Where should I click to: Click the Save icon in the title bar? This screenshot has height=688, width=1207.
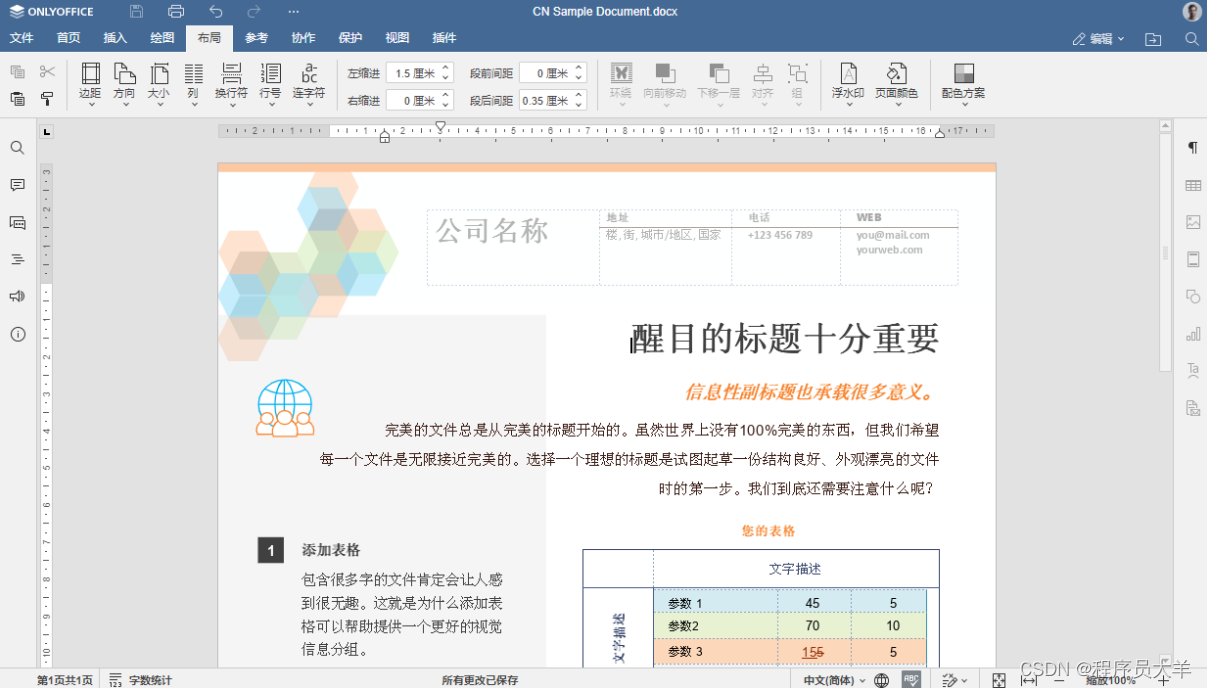click(137, 12)
